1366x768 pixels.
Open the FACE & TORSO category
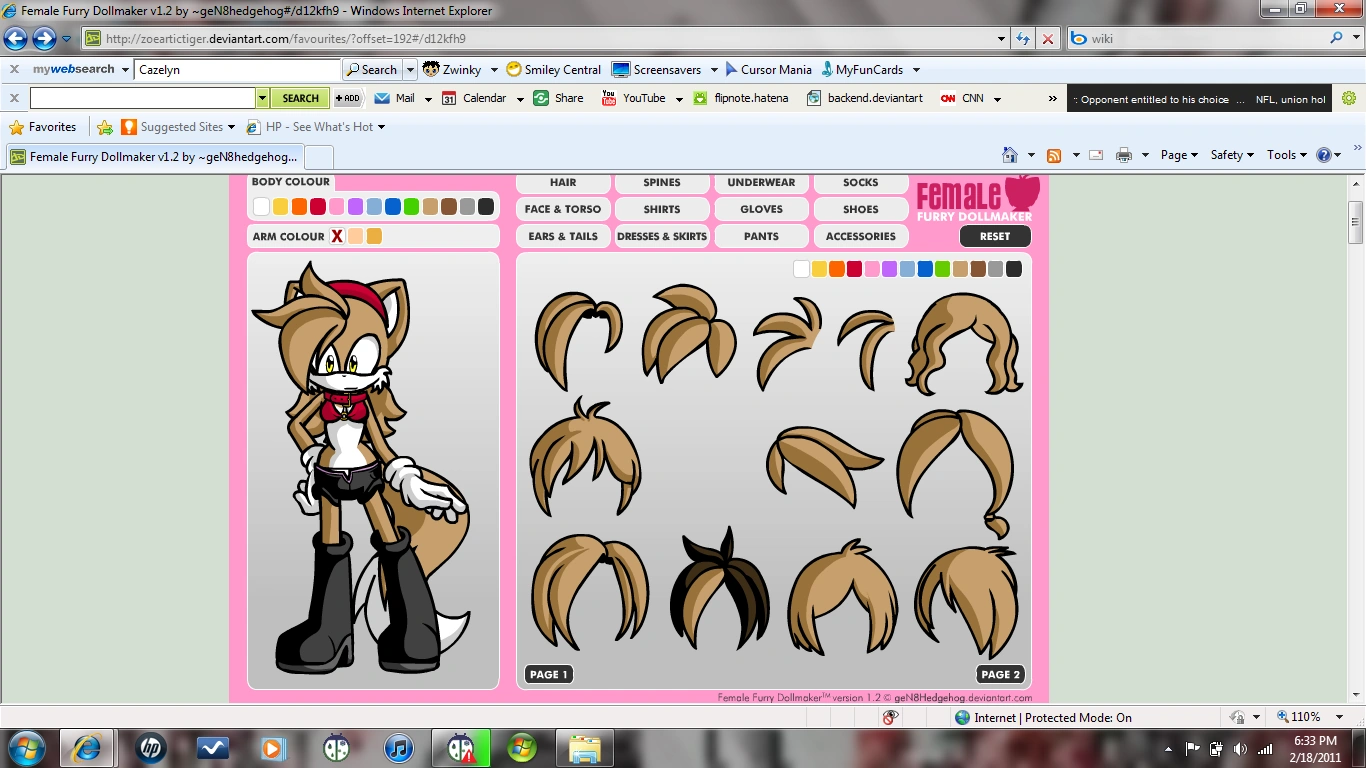click(563, 209)
